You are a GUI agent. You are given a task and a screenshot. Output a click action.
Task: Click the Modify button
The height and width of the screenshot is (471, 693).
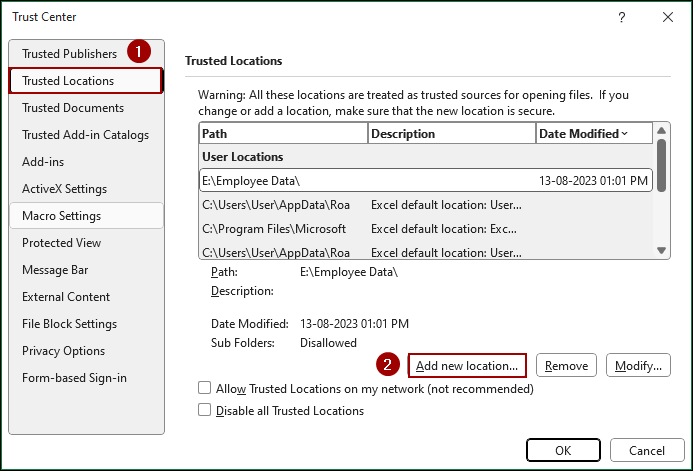[638, 365]
